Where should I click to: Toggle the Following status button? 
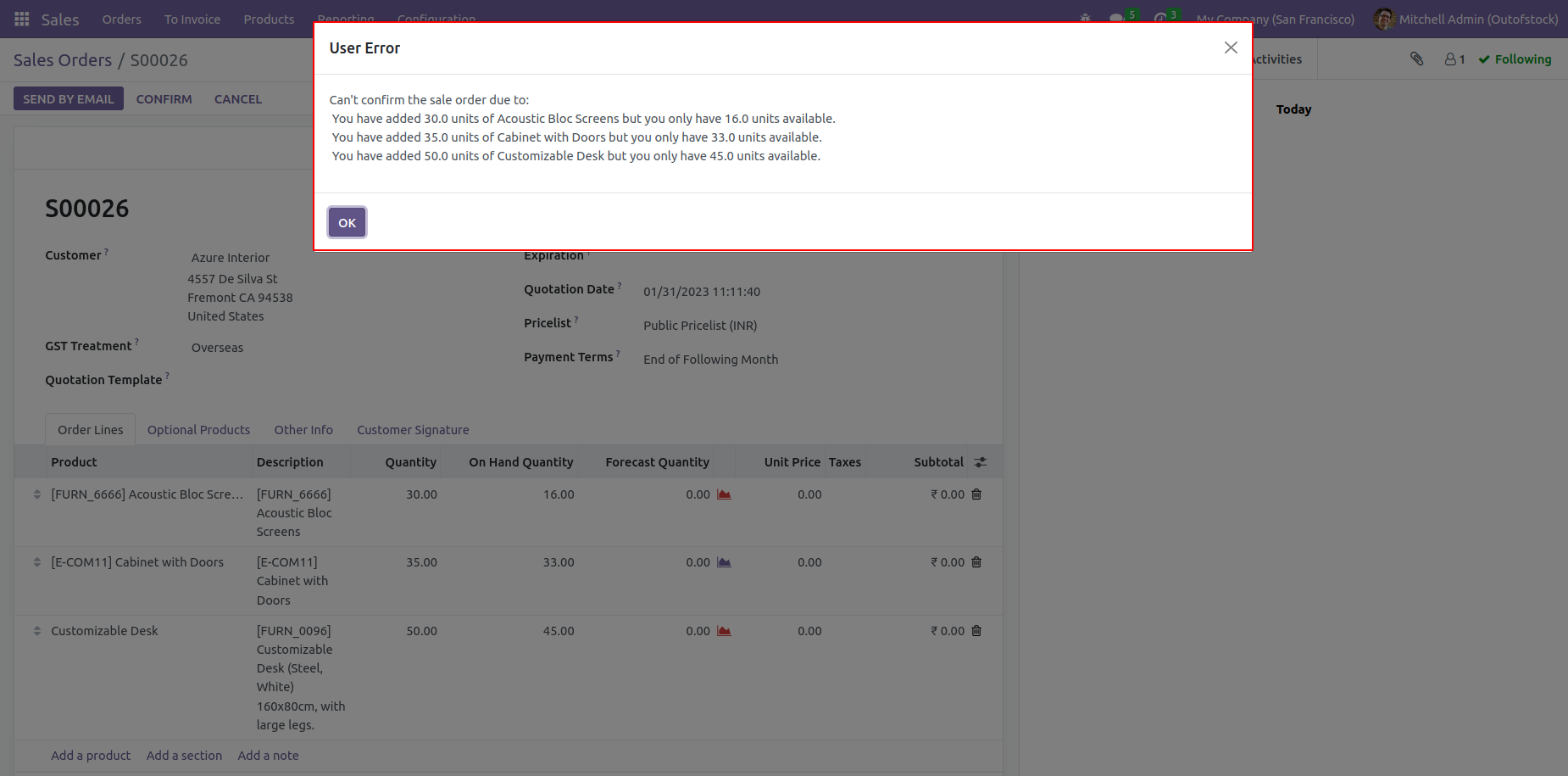(1515, 59)
